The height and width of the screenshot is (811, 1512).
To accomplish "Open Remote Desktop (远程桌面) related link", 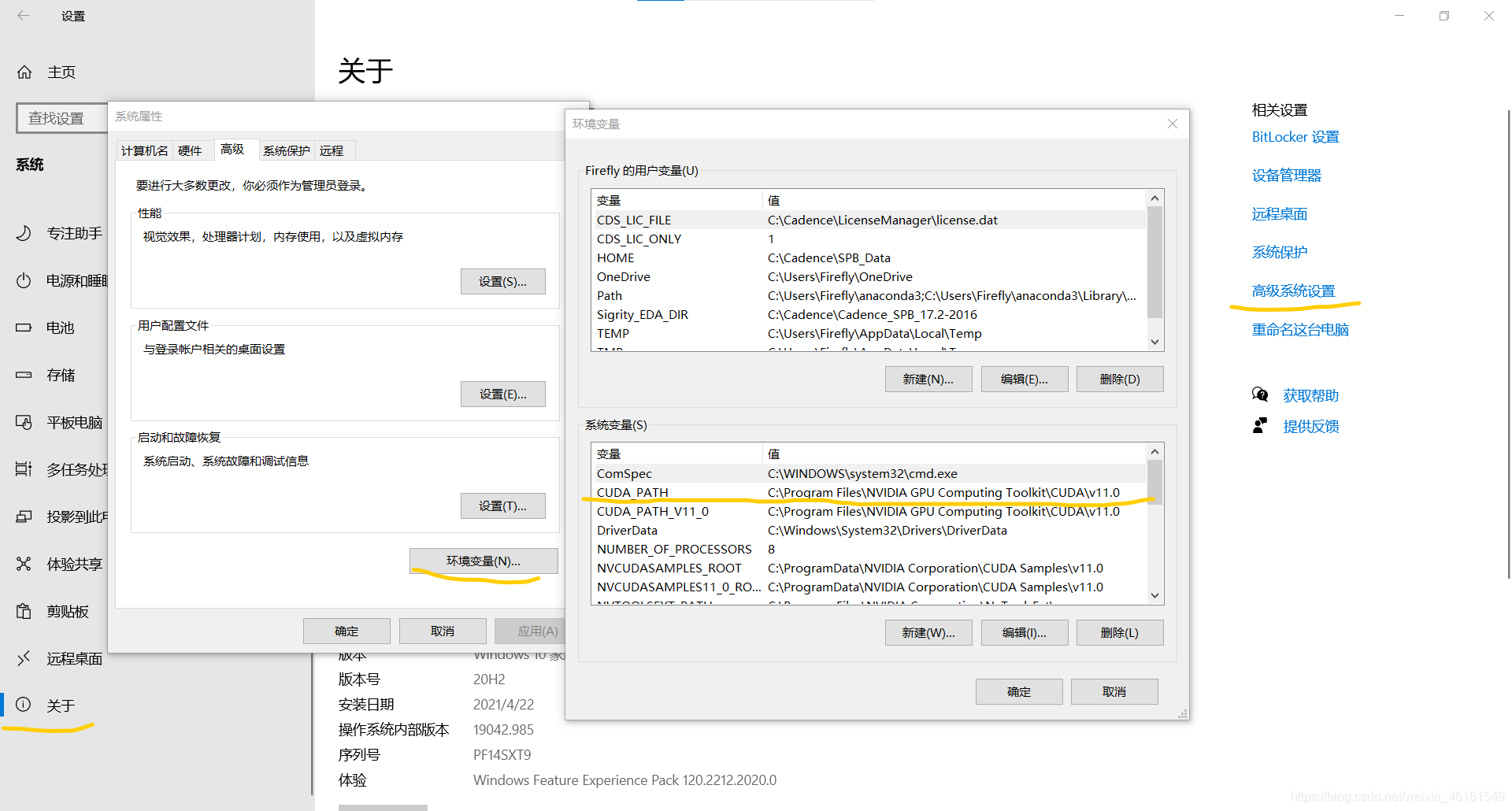I will tap(1280, 214).
